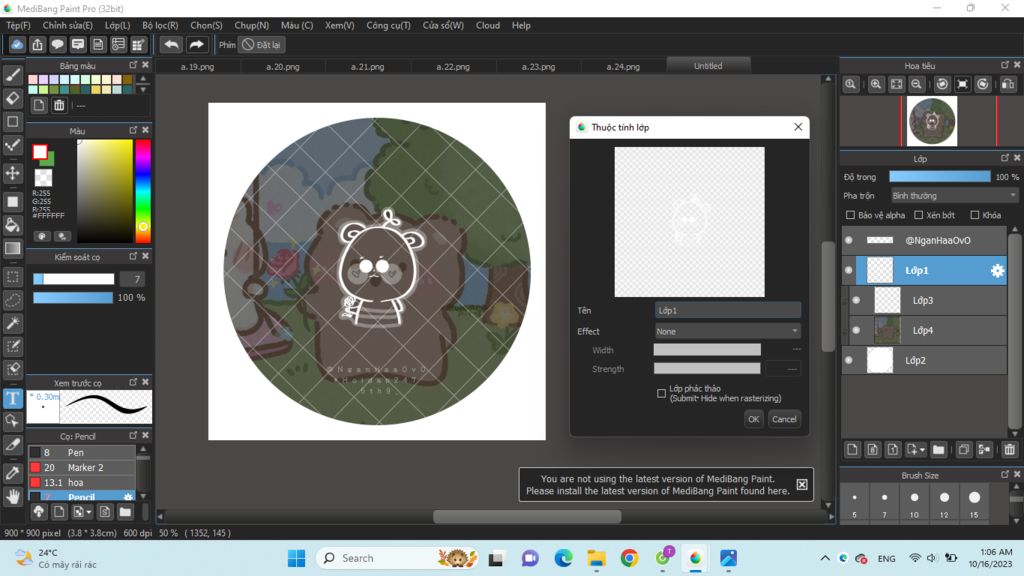
Task: Hide the @NganHaaOvO layer
Action: click(x=848, y=240)
